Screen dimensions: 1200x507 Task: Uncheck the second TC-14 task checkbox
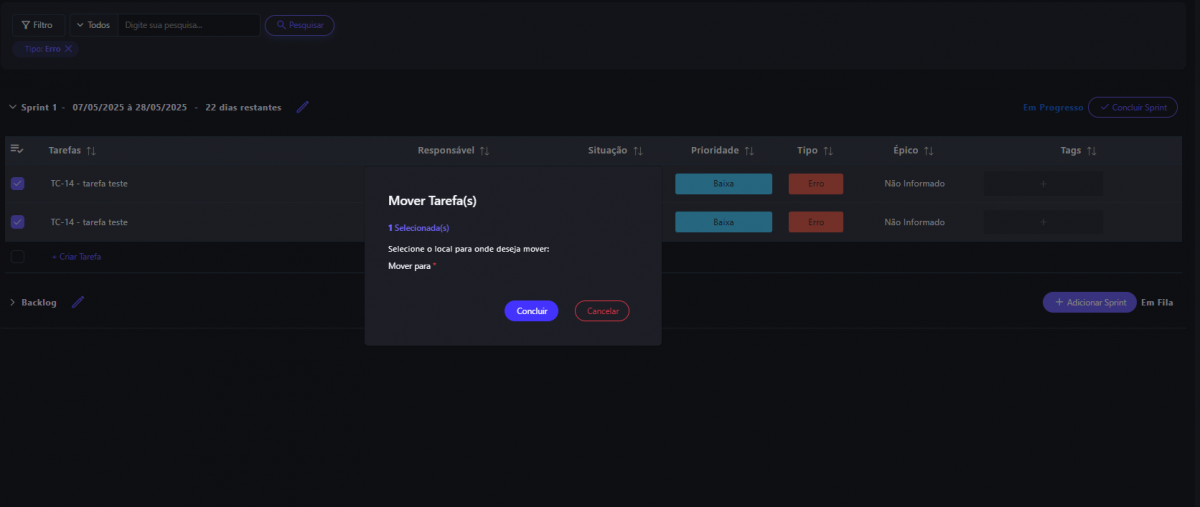17,222
